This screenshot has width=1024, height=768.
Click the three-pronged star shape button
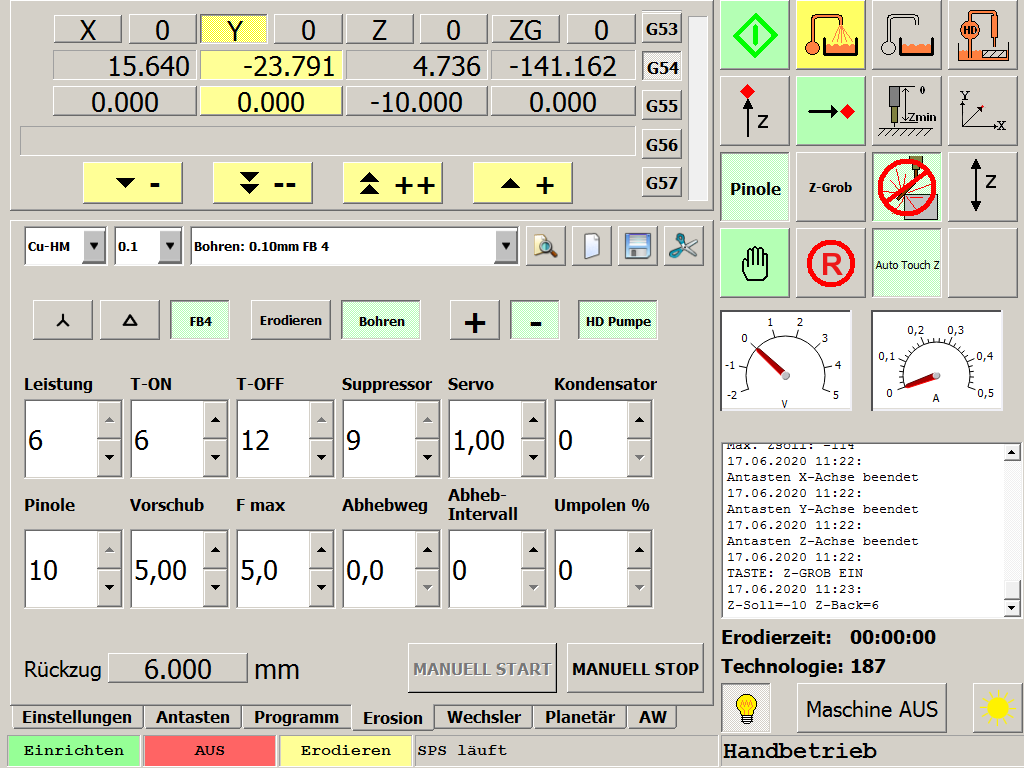[x=63, y=321]
